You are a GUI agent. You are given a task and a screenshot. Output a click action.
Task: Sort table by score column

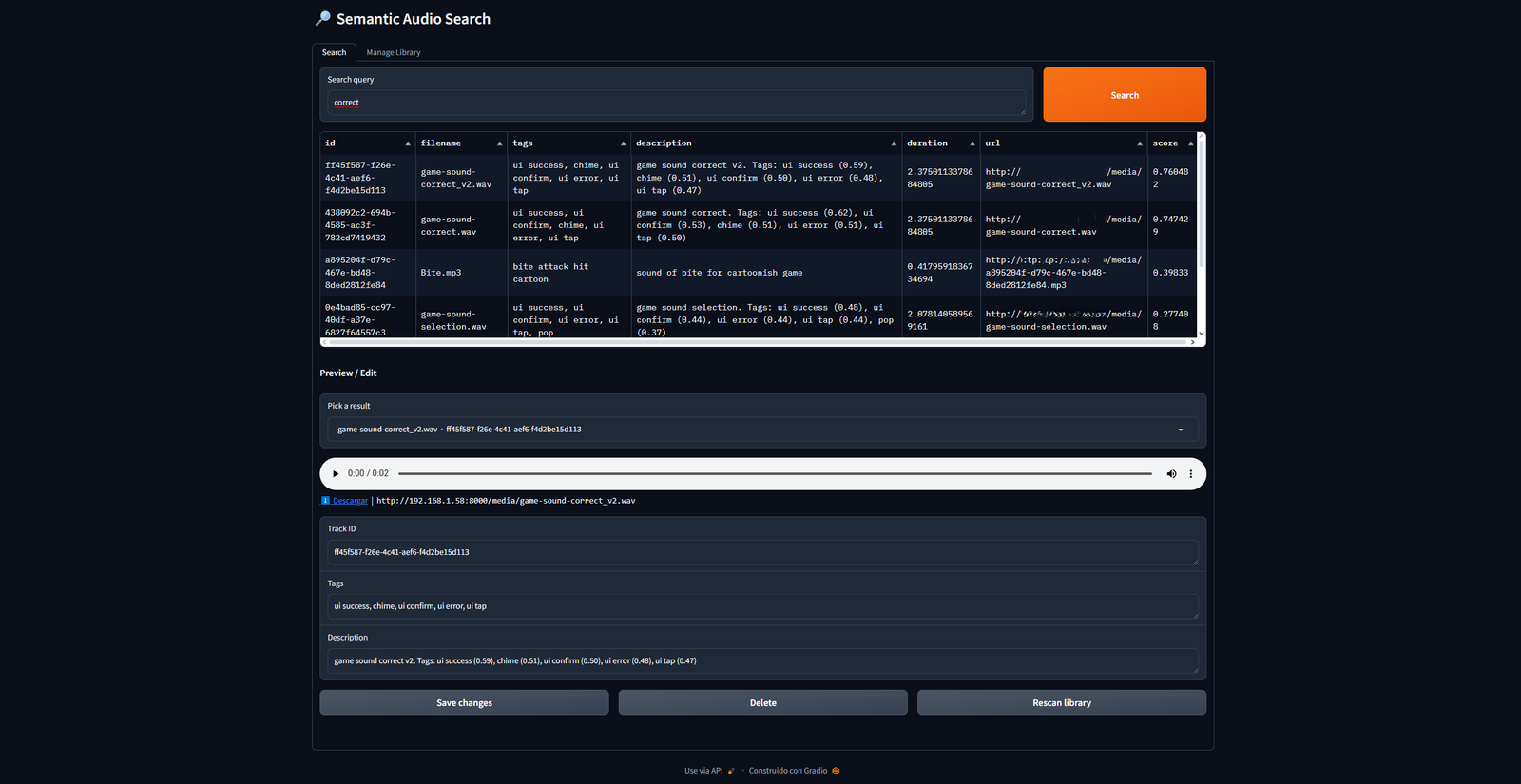coord(1190,143)
